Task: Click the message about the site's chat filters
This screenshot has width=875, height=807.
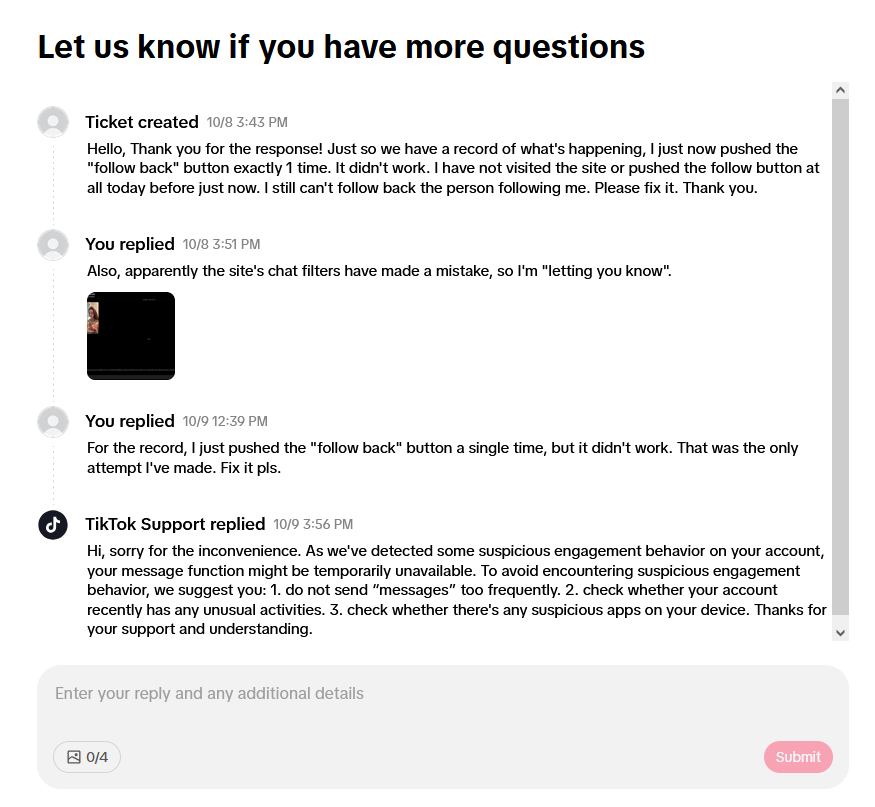Action: pyautogui.click(x=379, y=271)
